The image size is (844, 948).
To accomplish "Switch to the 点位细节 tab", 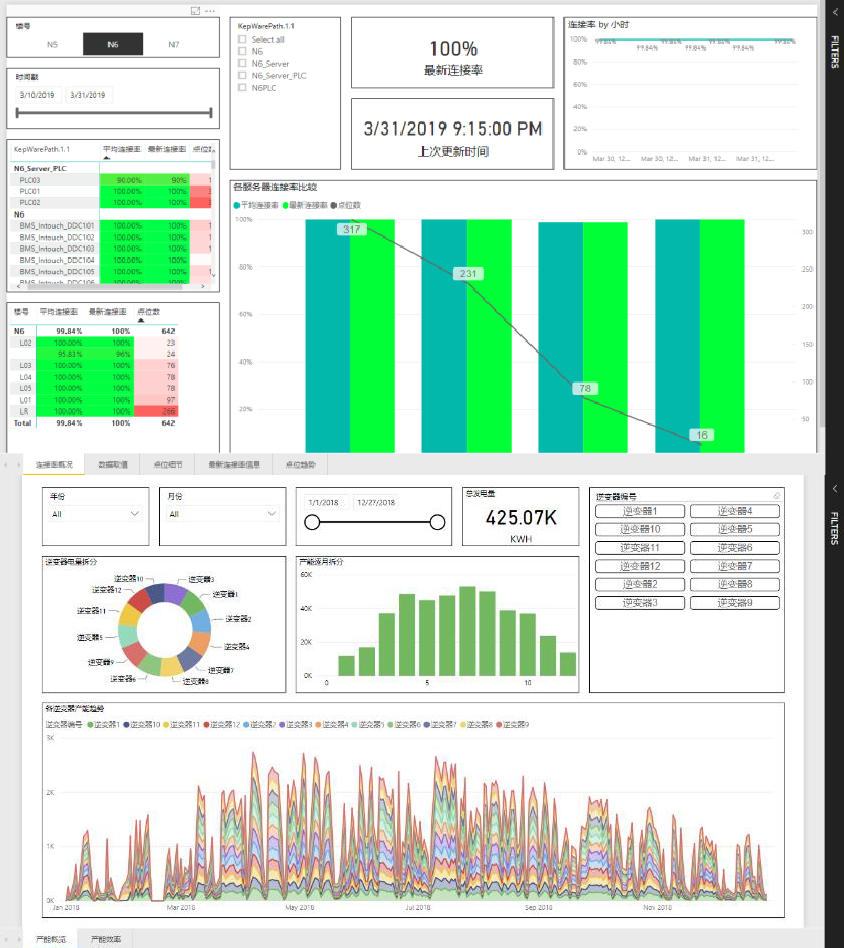I will pos(167,464).
